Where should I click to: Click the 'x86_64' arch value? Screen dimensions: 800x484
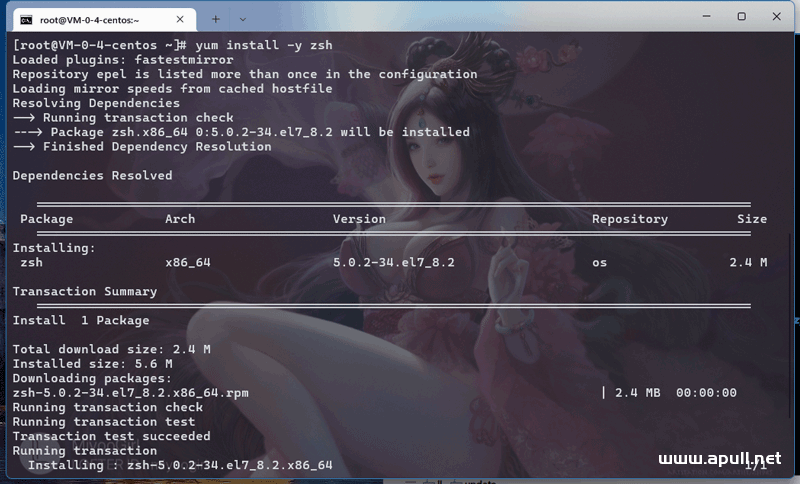click(x=188, y=263)
